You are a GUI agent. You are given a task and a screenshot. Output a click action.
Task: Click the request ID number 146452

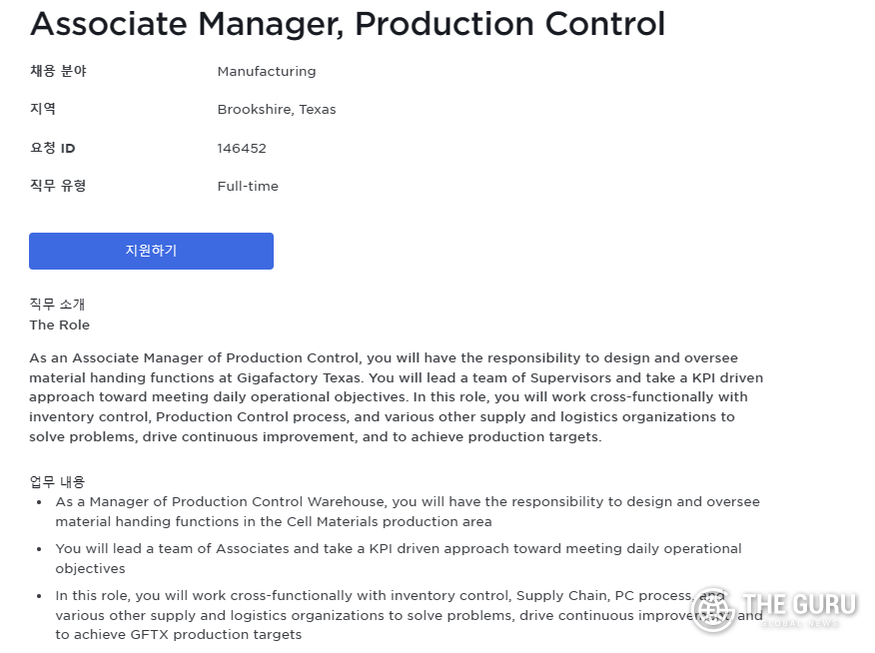242,148
